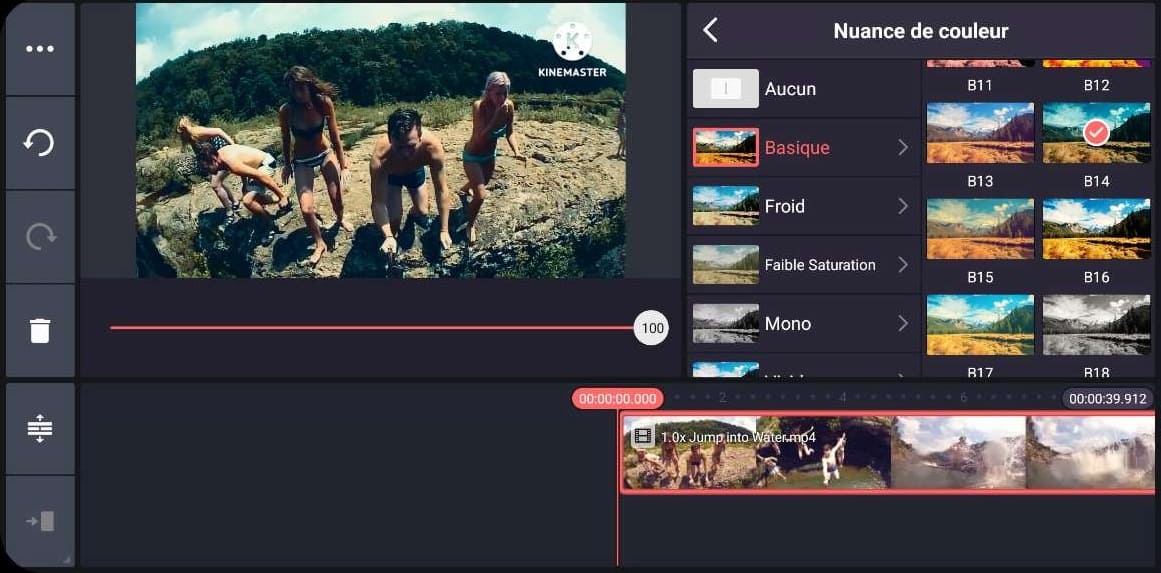Open the Froid filter category

click(803, 206)
